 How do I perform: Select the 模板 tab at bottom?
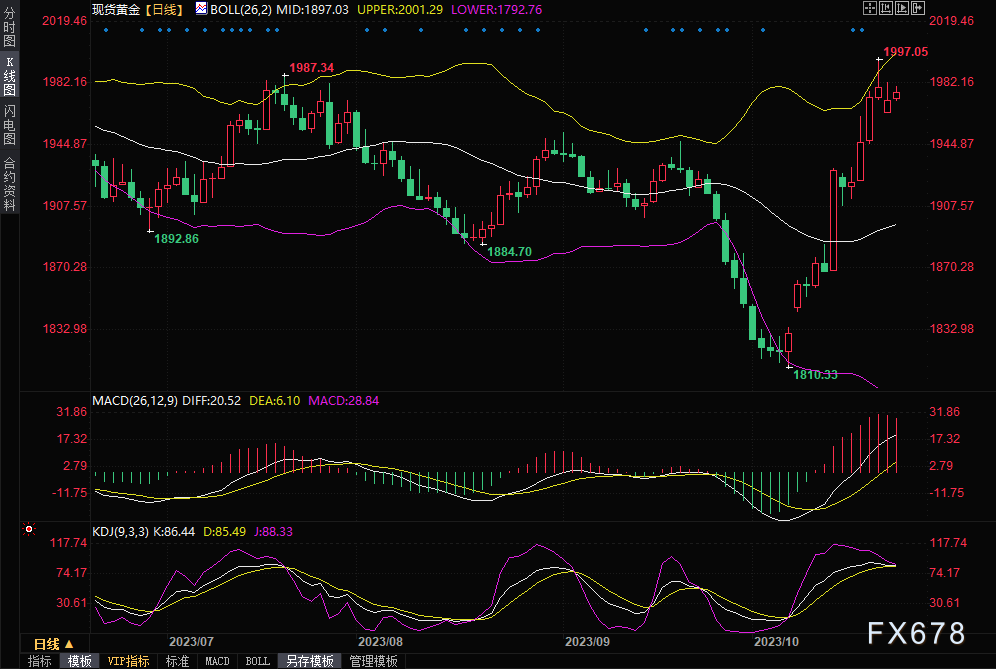[80, 661]
